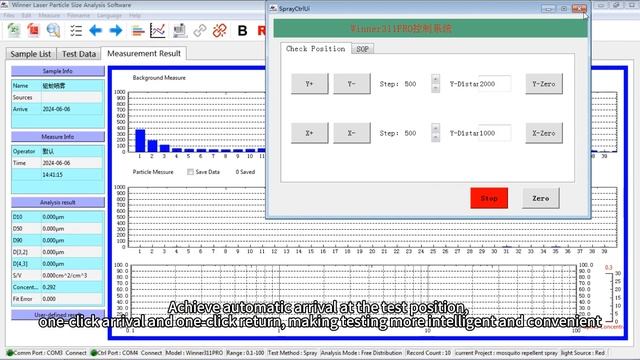Select the D10 0.000μm result row

click(x=57, y=217)
